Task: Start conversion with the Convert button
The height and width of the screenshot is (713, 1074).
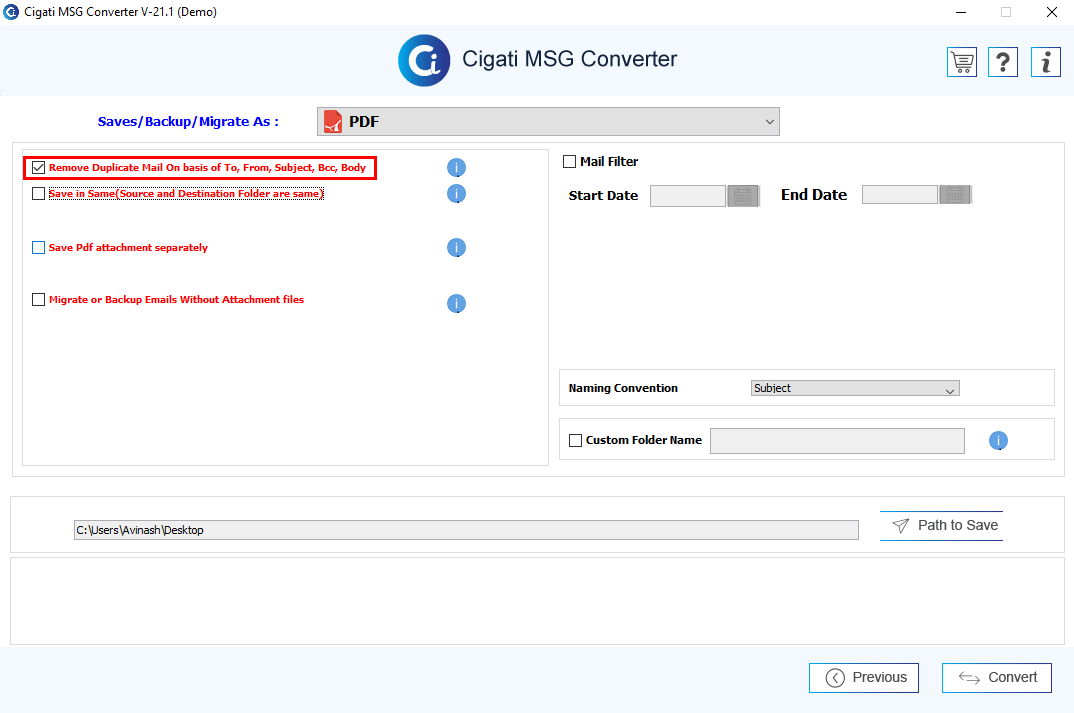Action: [x=997, y=677]
